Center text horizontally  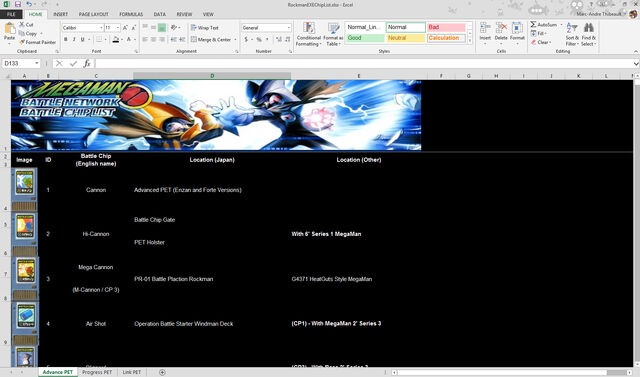(153, 40)
